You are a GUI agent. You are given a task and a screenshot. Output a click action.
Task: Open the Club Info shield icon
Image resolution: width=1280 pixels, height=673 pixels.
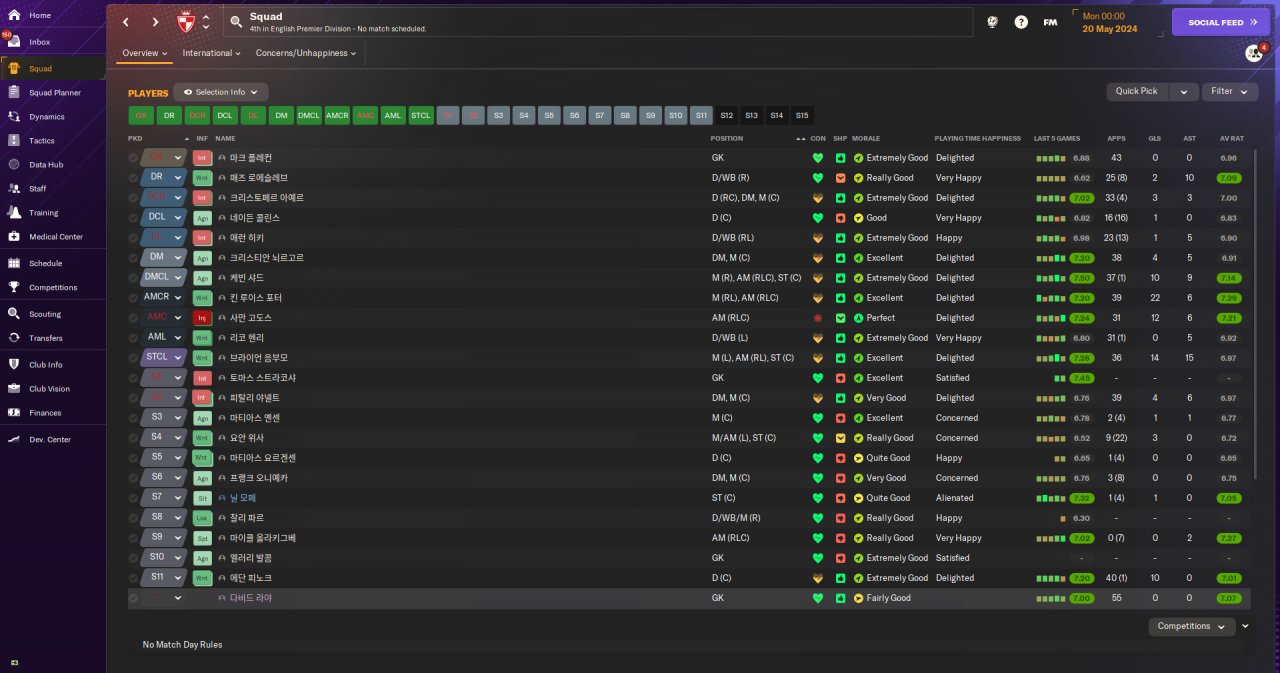click(x=14, y=364)
